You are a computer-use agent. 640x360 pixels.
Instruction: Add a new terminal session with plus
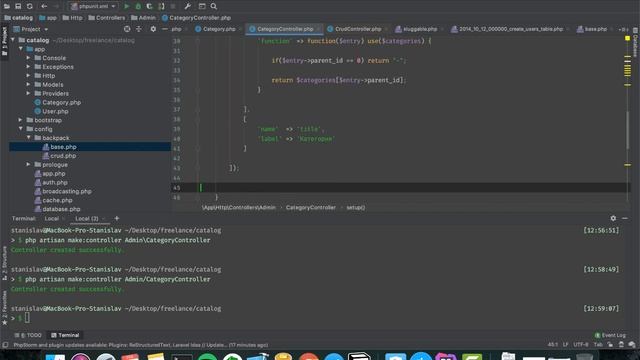click(117, 219)
